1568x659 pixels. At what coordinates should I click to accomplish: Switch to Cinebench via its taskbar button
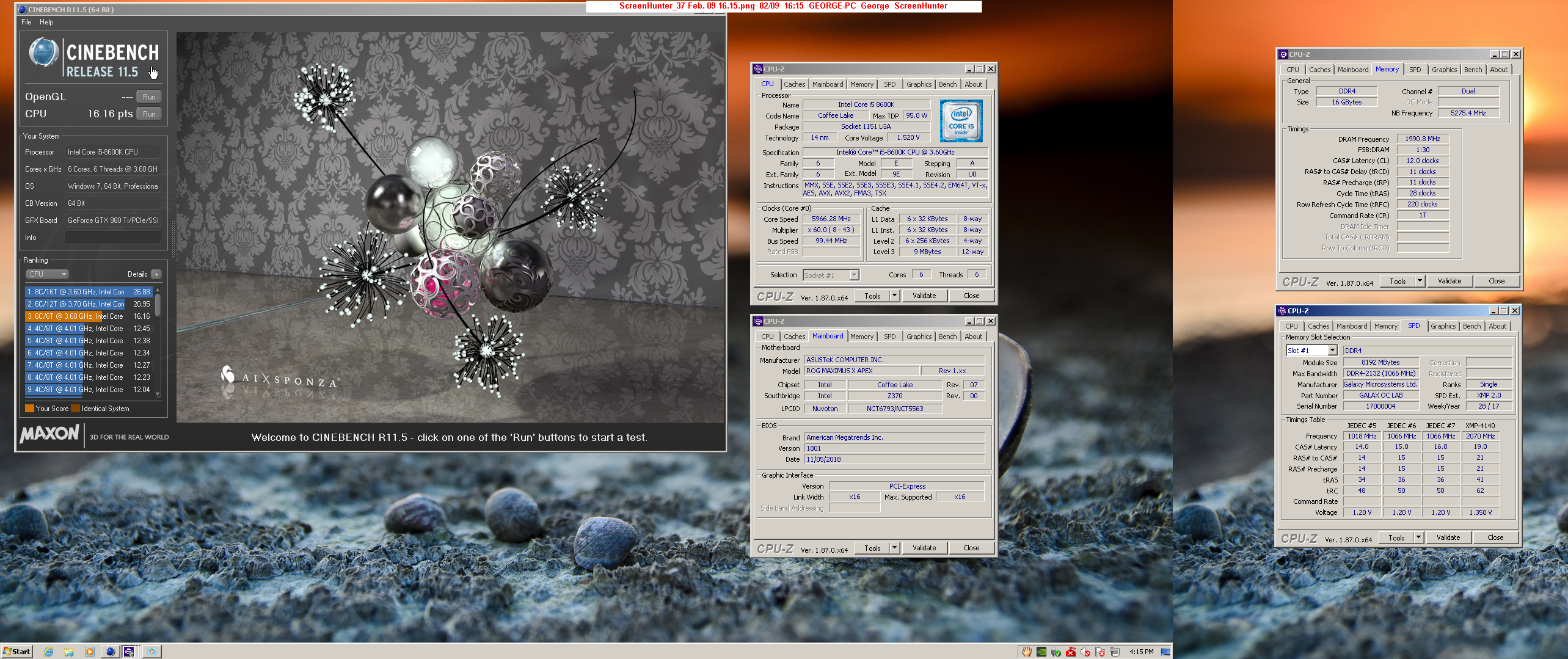110,652
